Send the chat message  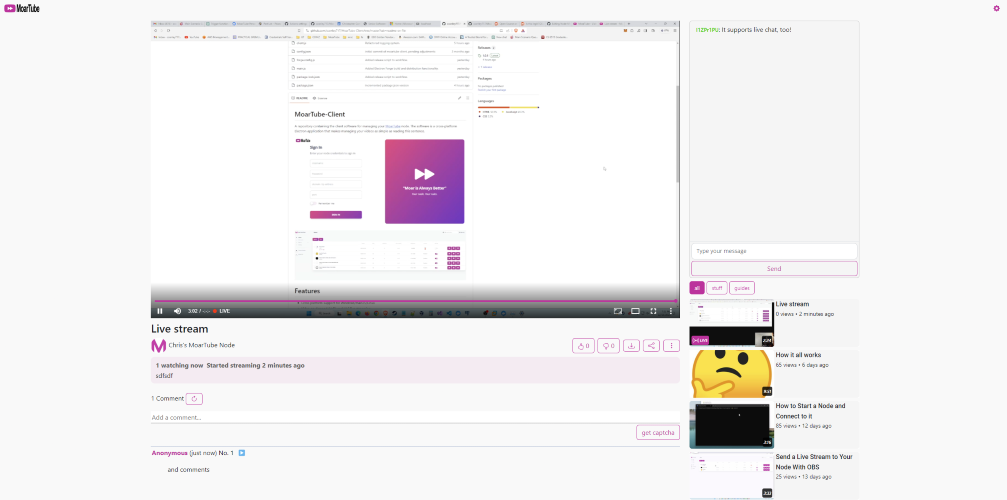pyautogui.click(x=774, y=268)
